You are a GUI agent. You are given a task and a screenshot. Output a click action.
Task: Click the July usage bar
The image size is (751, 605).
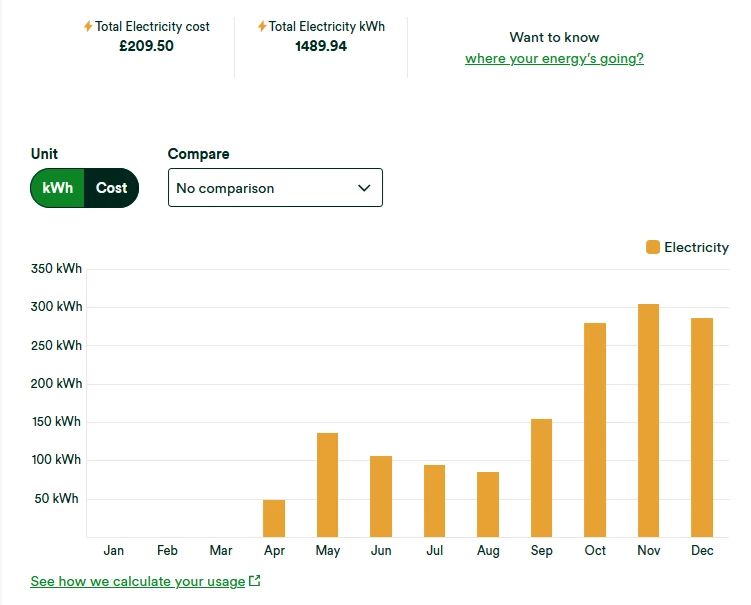pyautogui.click(x=434, y=501)
